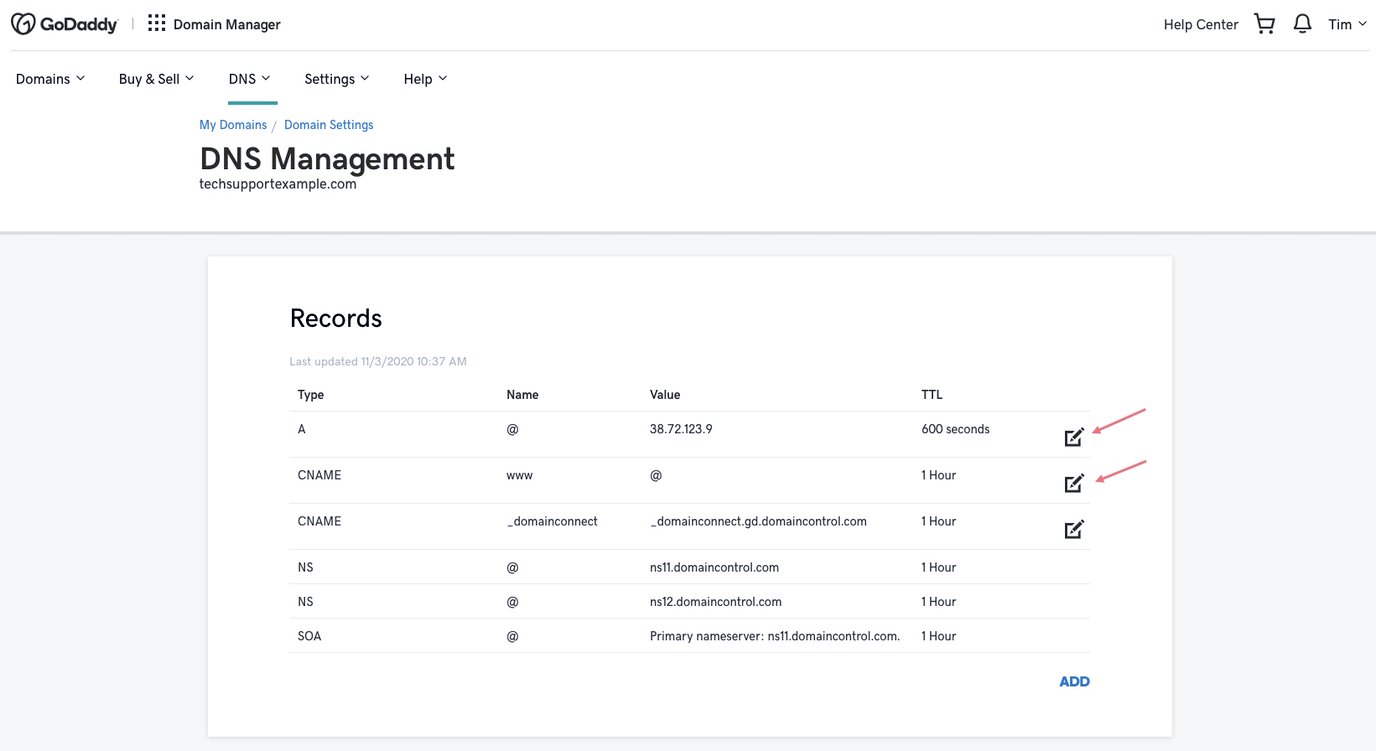
Task: Click the My Domains breadcrumb link
Action: [x=233, y=125]
